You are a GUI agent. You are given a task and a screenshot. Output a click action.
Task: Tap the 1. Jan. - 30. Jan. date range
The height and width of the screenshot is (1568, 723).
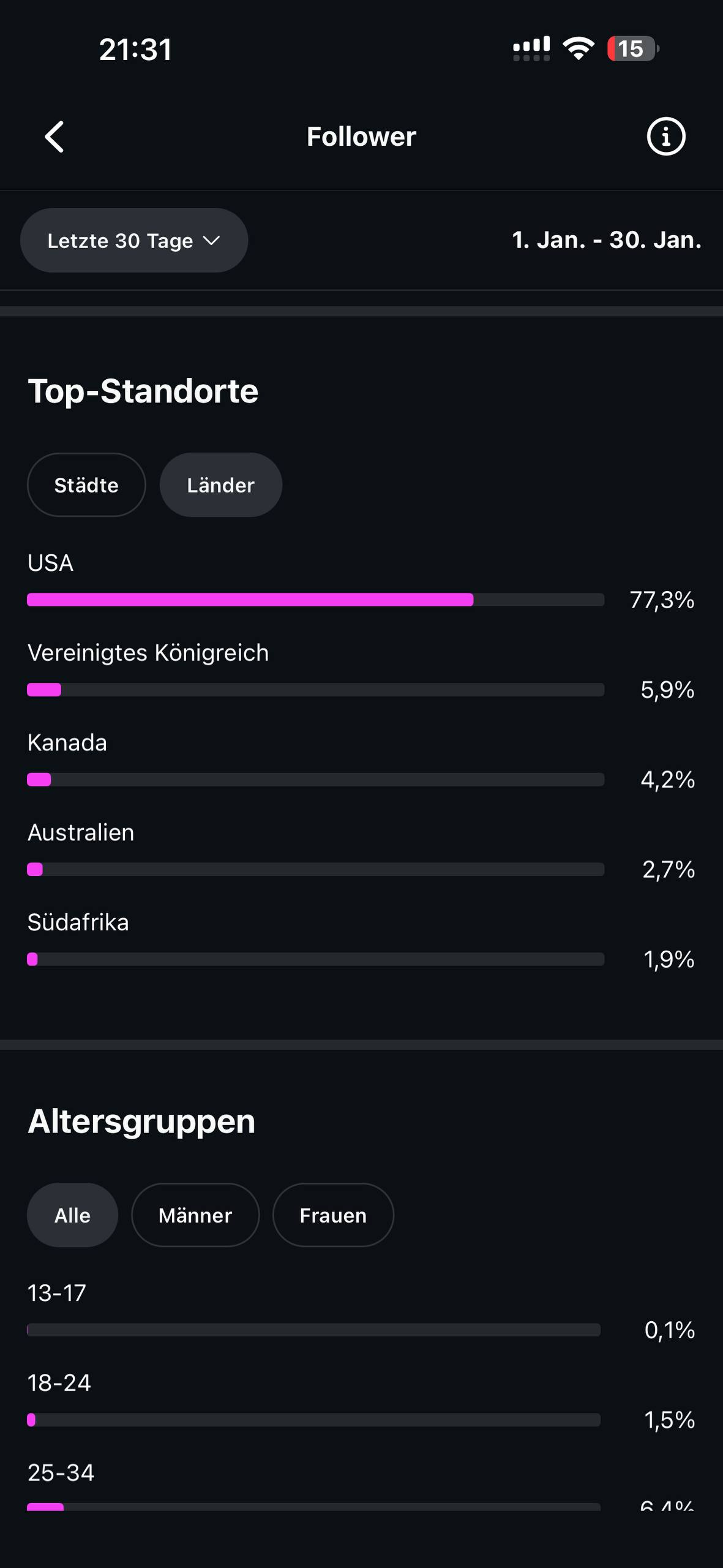click(x=606, y=240)
